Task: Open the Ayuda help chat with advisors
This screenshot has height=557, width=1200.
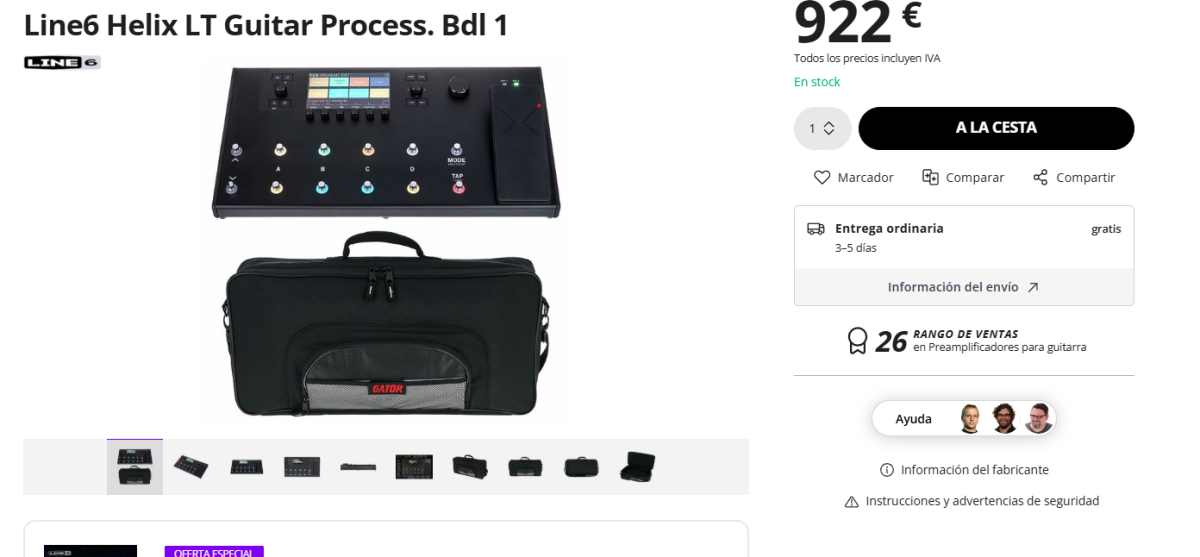Action: coord(964,418)
